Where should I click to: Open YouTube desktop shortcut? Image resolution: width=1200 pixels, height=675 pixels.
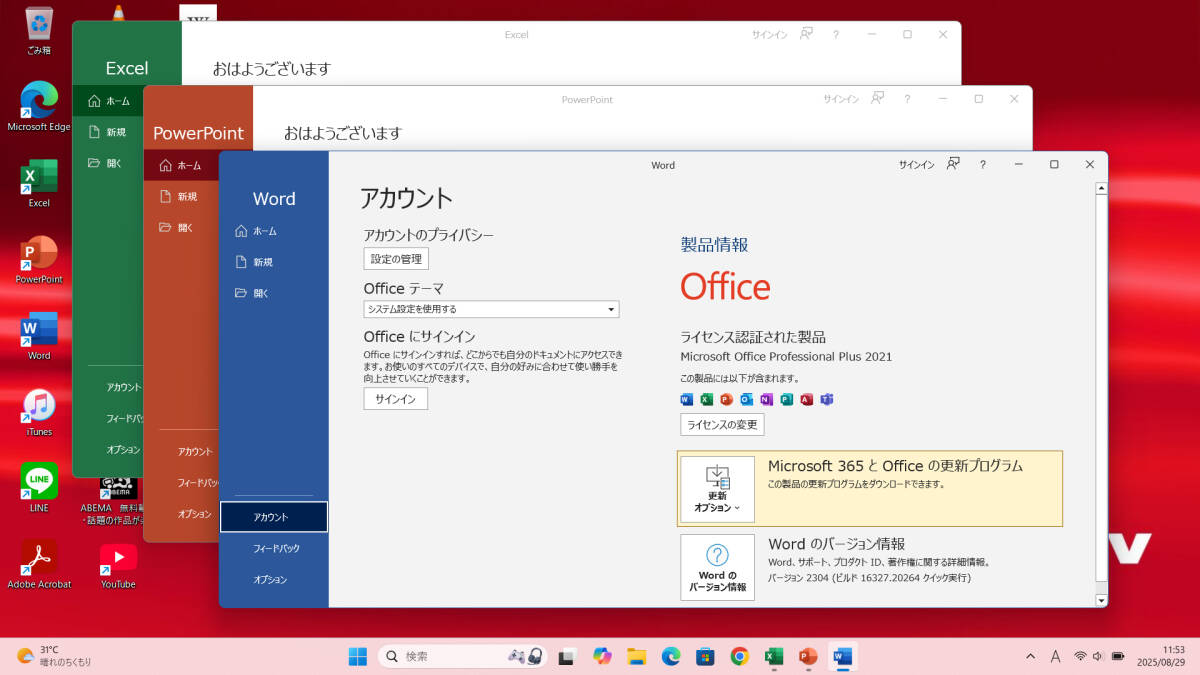tap(118, 564)
